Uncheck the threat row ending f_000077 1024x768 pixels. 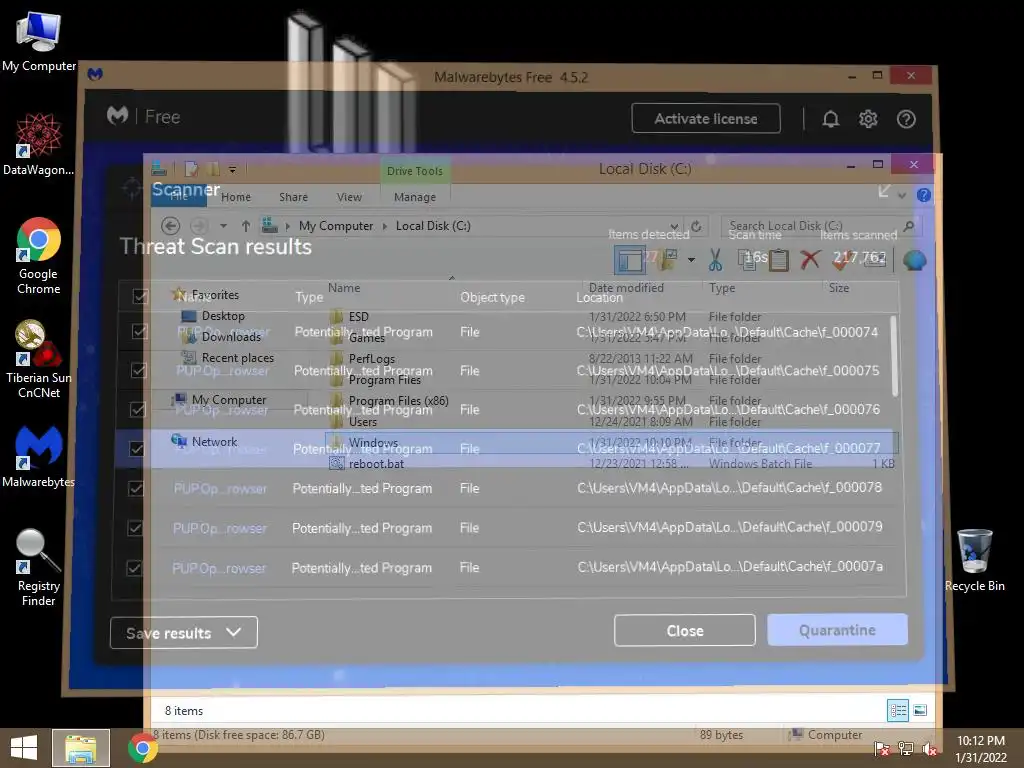click(x=136, y=449)
